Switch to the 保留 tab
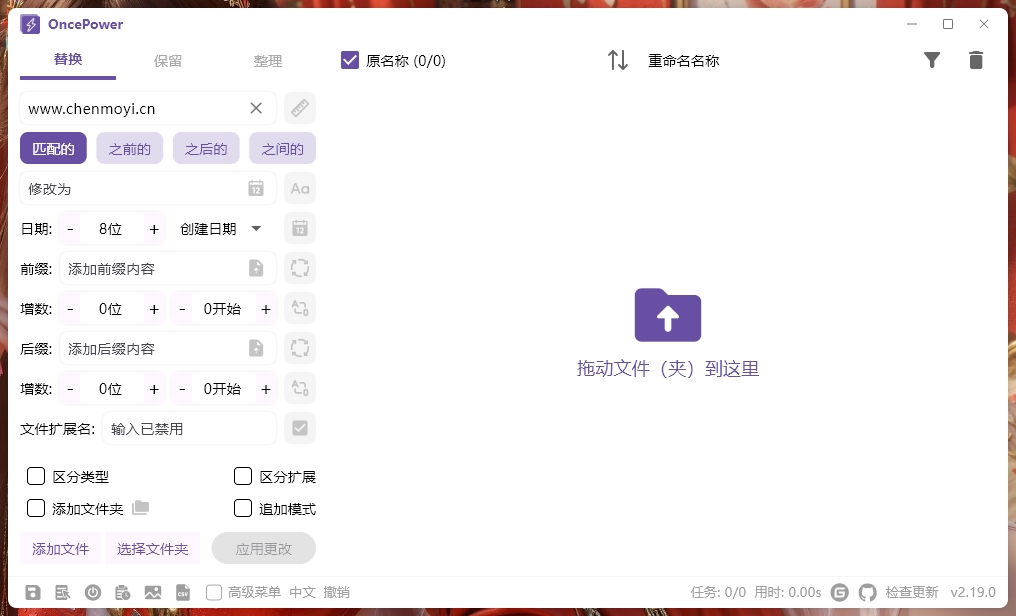 click(168, 61)
